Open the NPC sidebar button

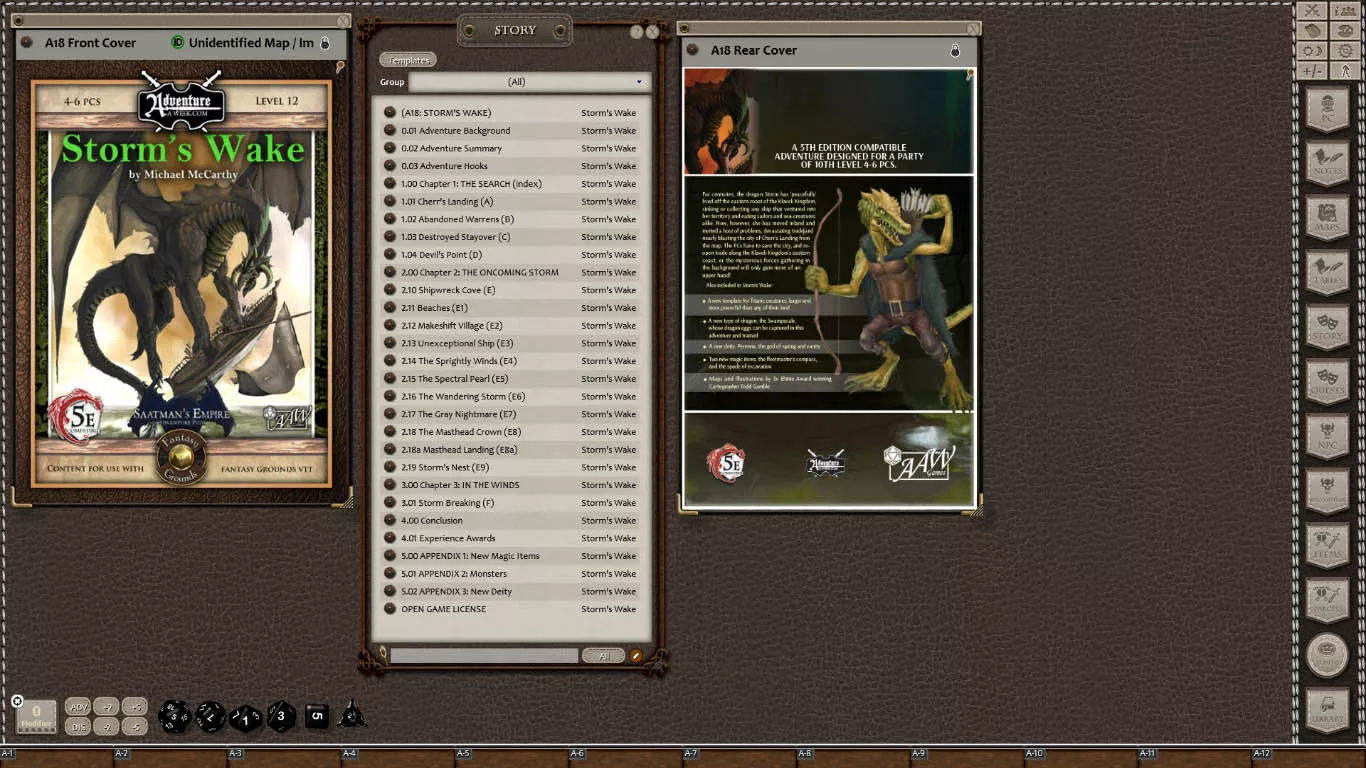coord(1328,436)
